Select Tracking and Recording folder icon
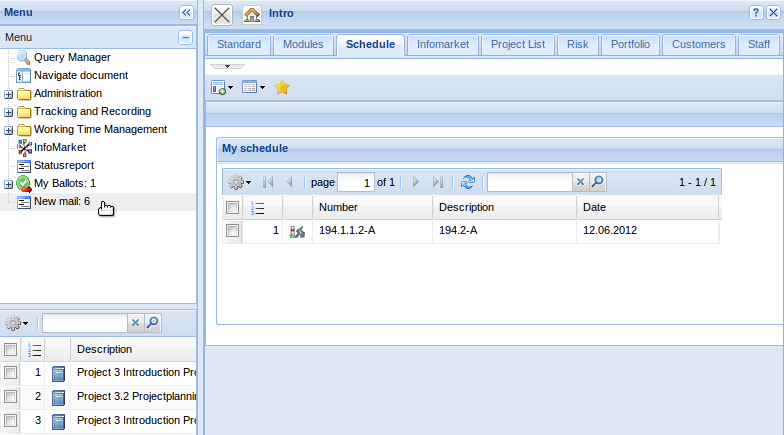 (24, 112)
